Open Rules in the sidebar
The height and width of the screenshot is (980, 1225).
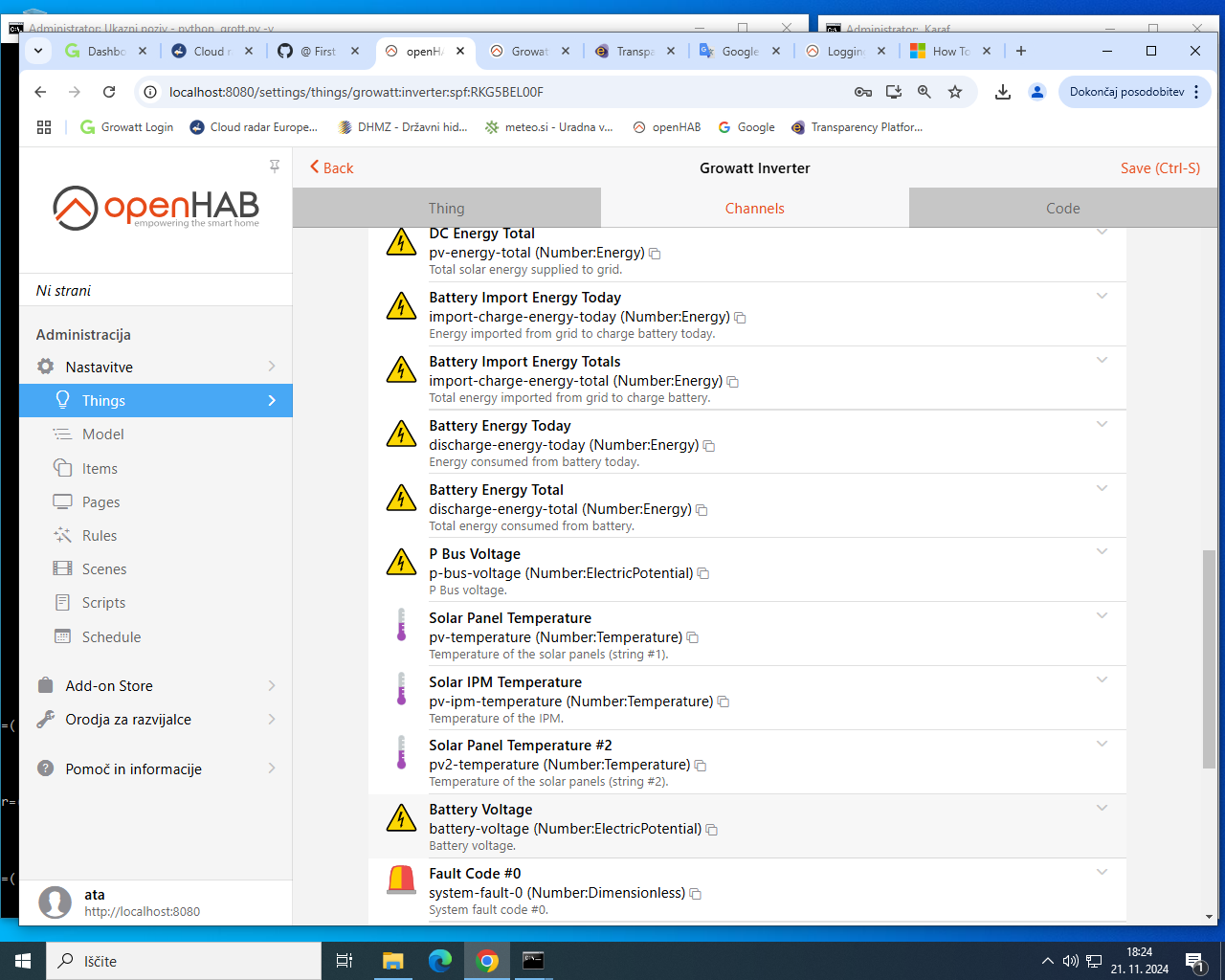100,536
